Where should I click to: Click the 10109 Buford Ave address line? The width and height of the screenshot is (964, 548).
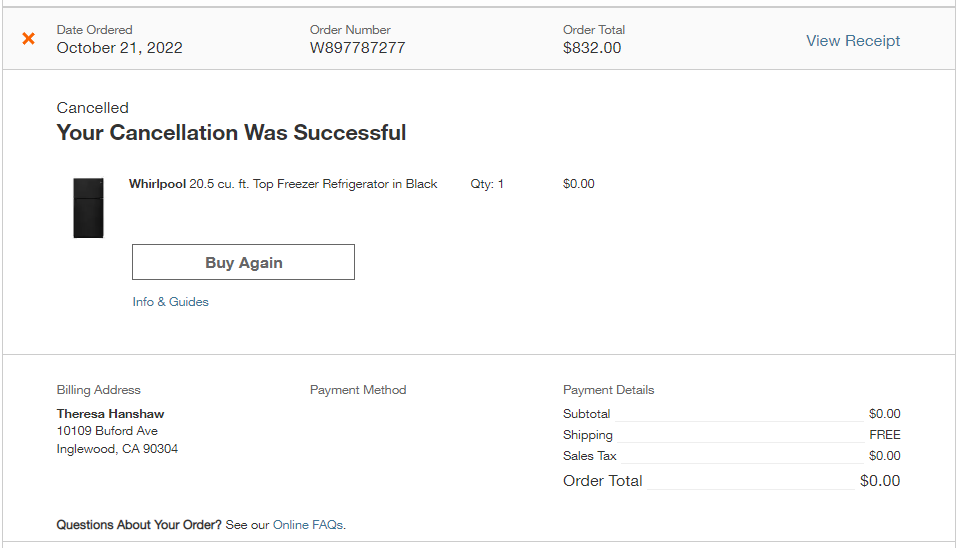click(107, 431)
